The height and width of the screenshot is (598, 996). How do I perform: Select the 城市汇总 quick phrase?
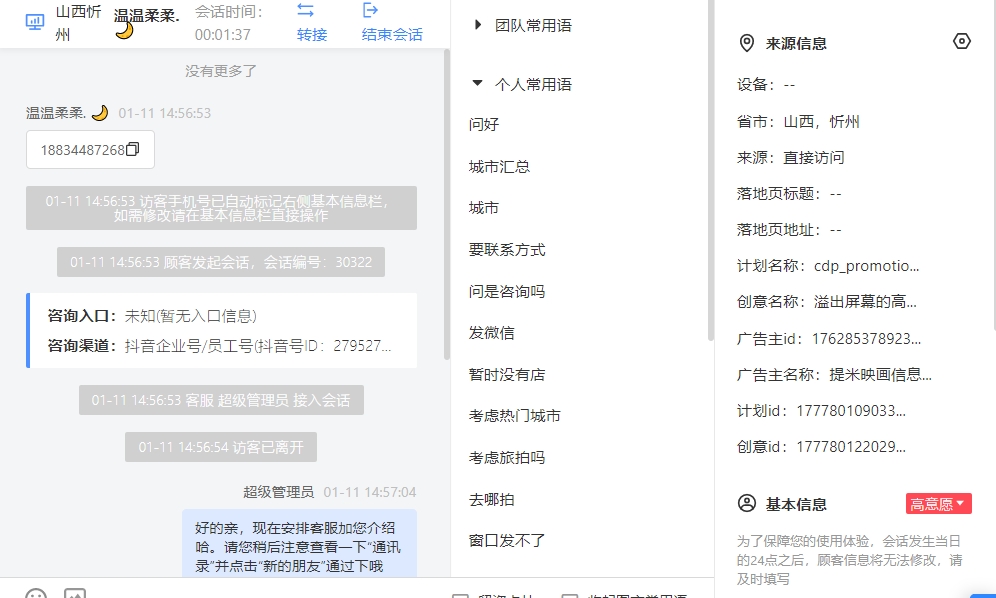coord(499,166)
